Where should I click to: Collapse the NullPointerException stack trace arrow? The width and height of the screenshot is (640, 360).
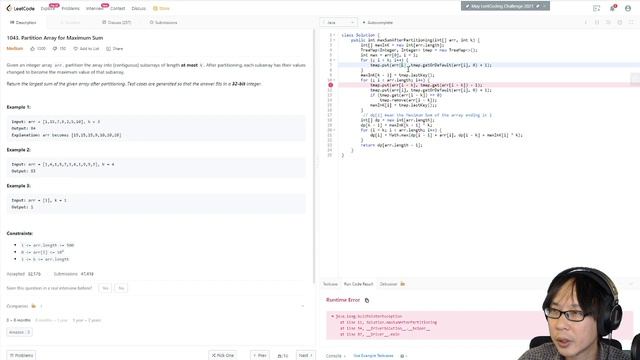coord(333,316)
